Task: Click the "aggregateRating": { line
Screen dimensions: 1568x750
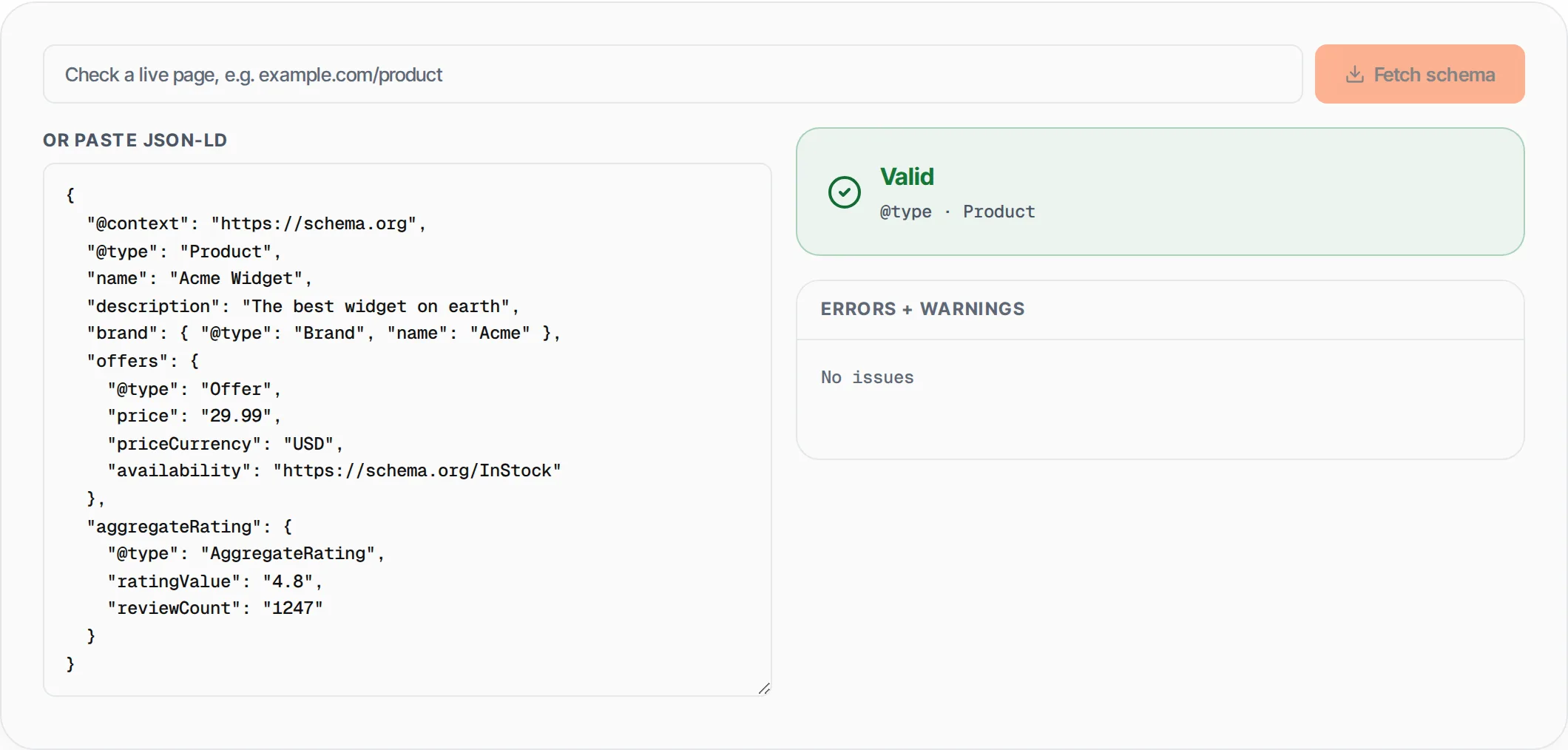Action: tap(189, 527)
